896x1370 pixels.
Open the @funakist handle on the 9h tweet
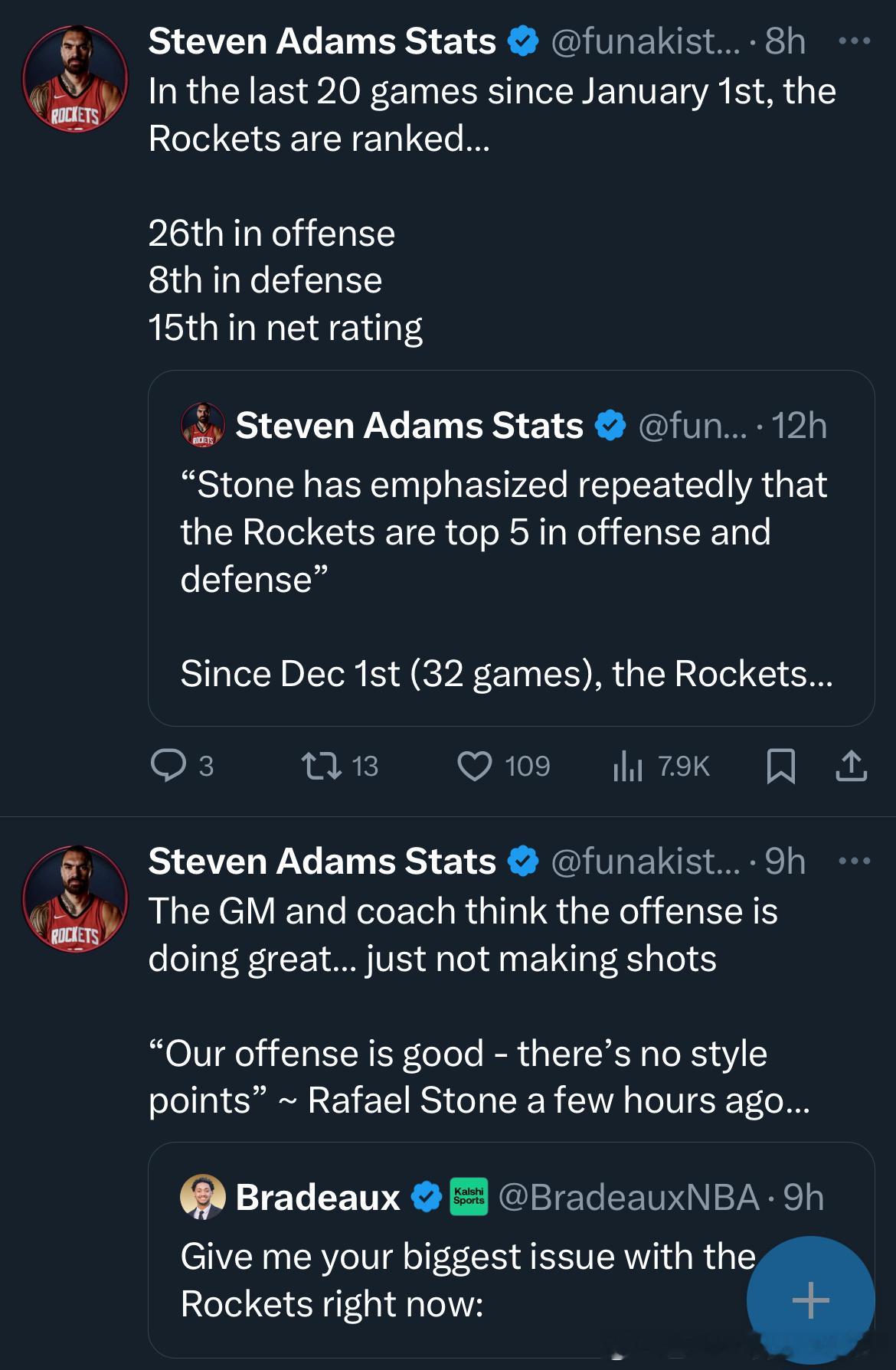[646, 861]
